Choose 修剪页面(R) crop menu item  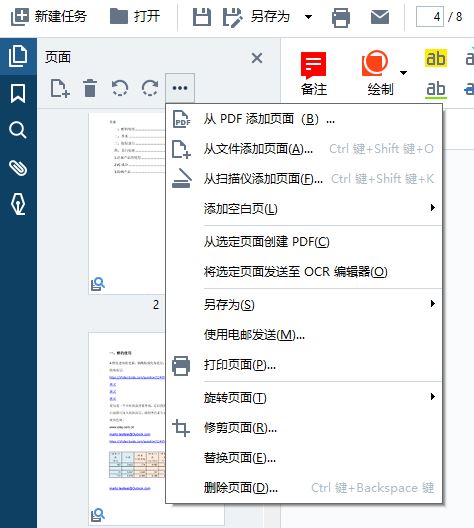coord(304,428)
